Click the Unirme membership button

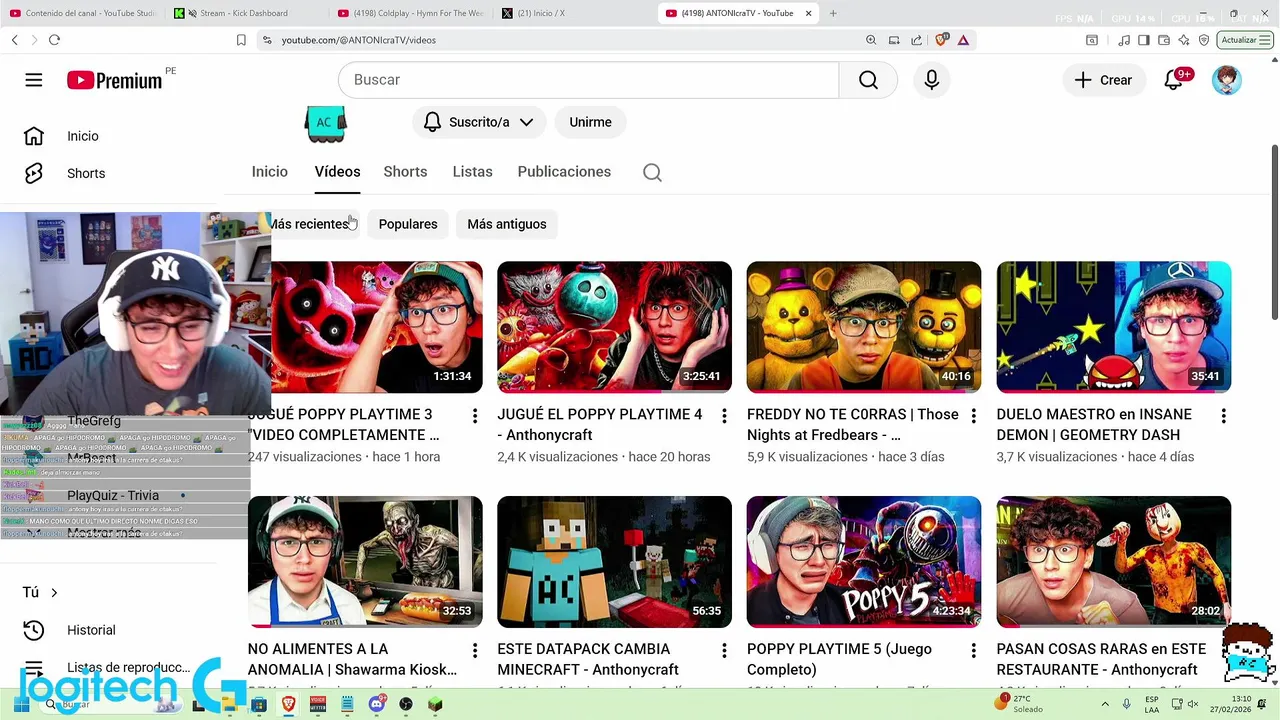pyautogui.click(x=590, y=122)
